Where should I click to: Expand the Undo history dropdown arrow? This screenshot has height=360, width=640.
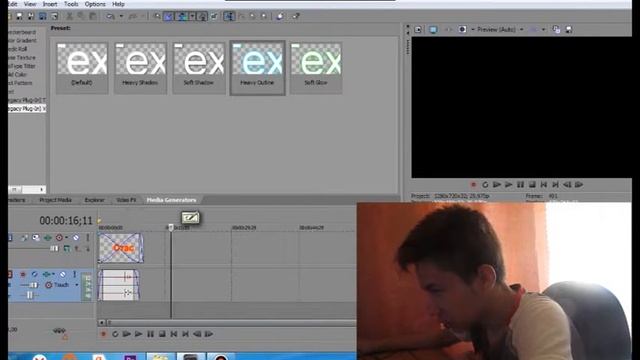[121, 16]
